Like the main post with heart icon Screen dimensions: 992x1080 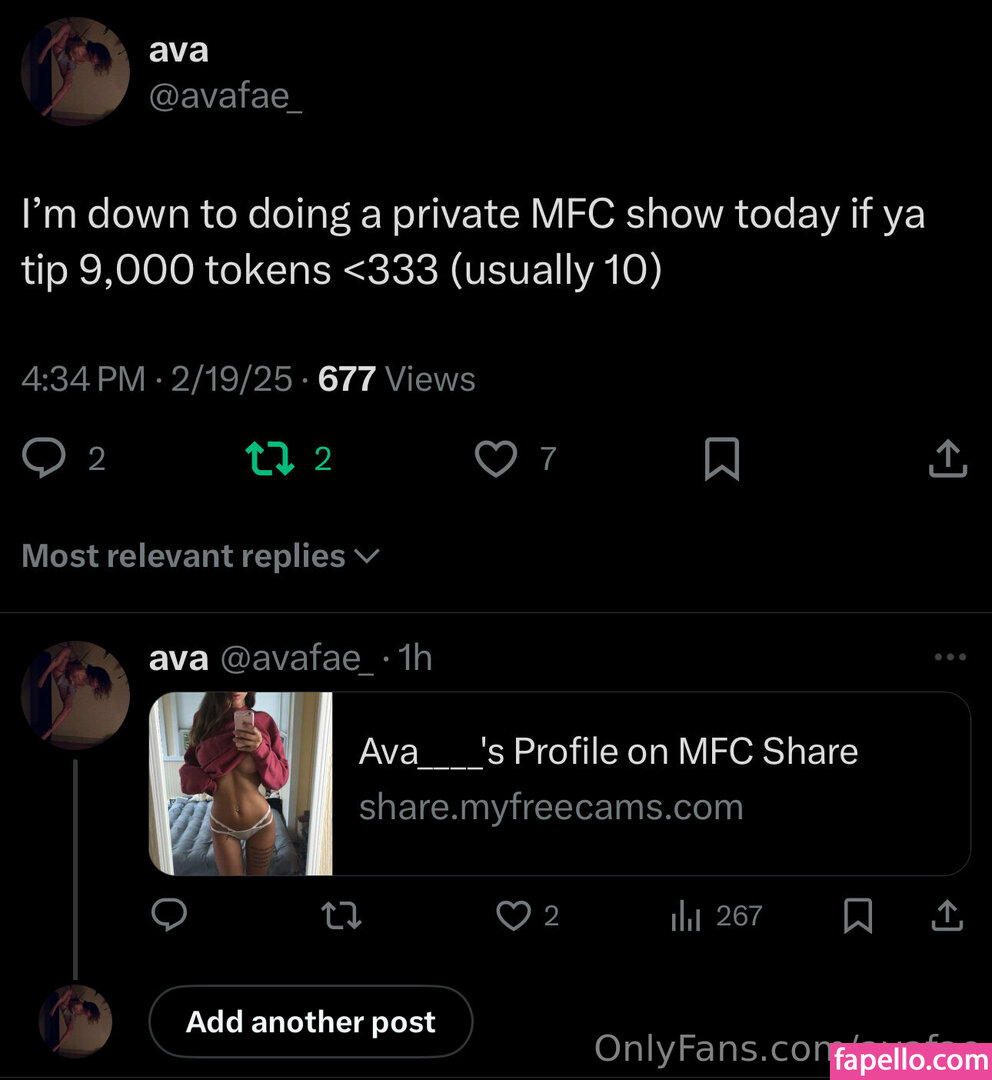pos(495,459)
